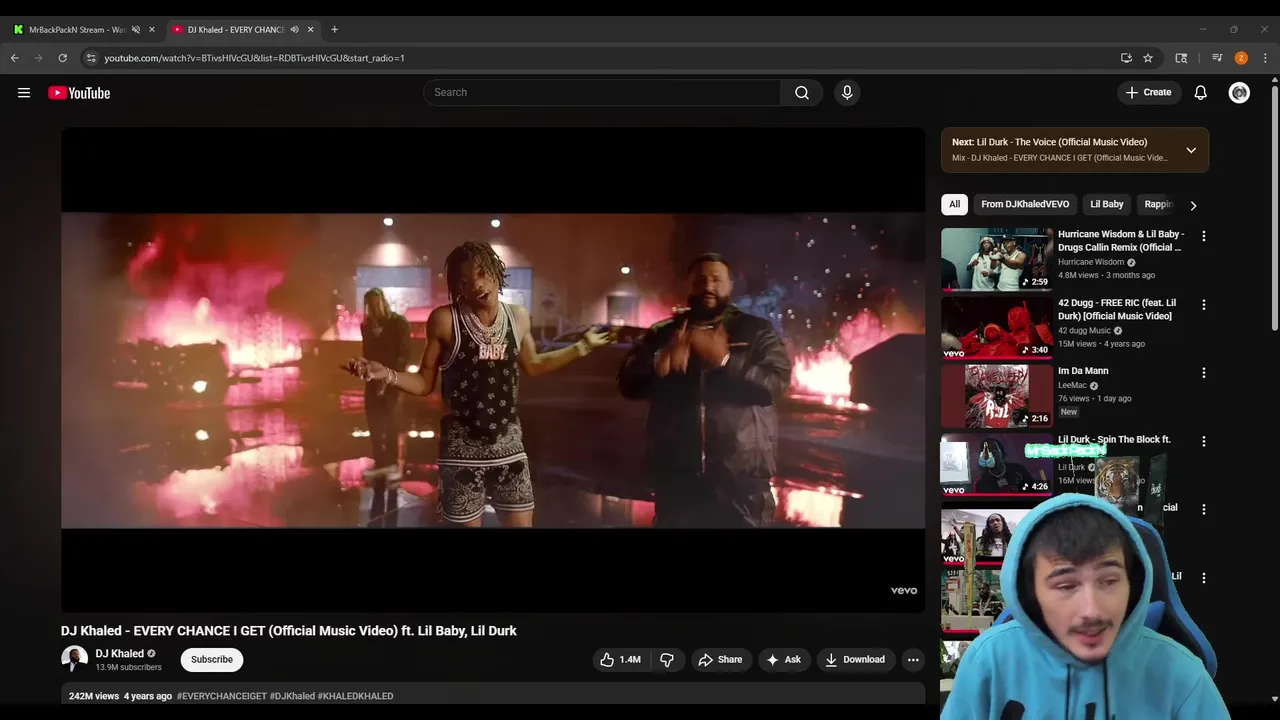Open the notifications bell
The image size is (1280, 720).
[1201, 92]
